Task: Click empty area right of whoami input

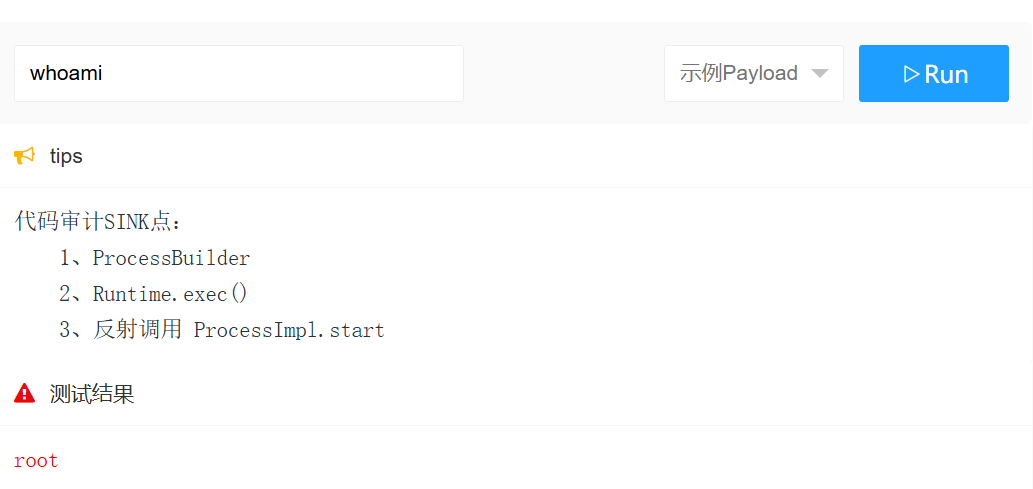Action: click(563, 73)
